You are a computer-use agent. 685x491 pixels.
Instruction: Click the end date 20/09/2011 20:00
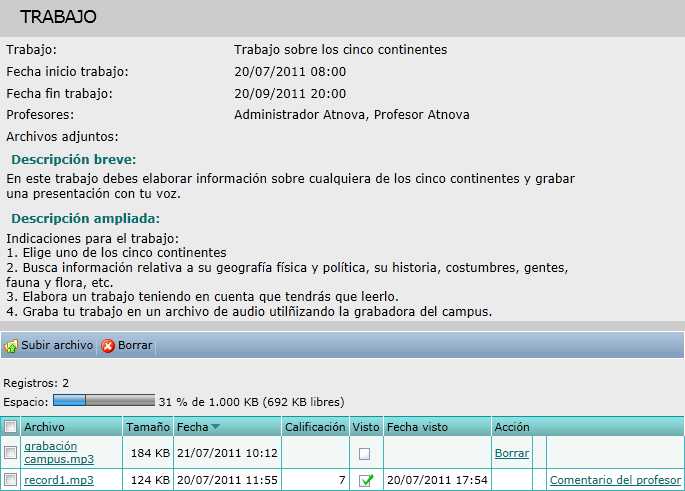[x=290, y=93]
